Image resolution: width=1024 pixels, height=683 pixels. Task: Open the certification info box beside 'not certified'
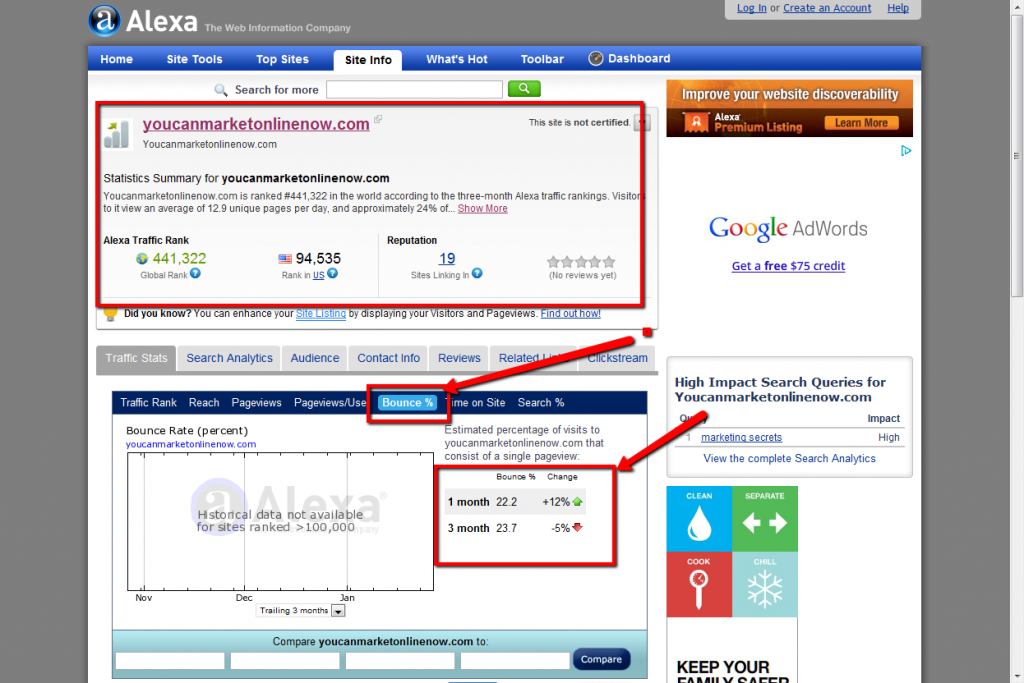point(641,121)
